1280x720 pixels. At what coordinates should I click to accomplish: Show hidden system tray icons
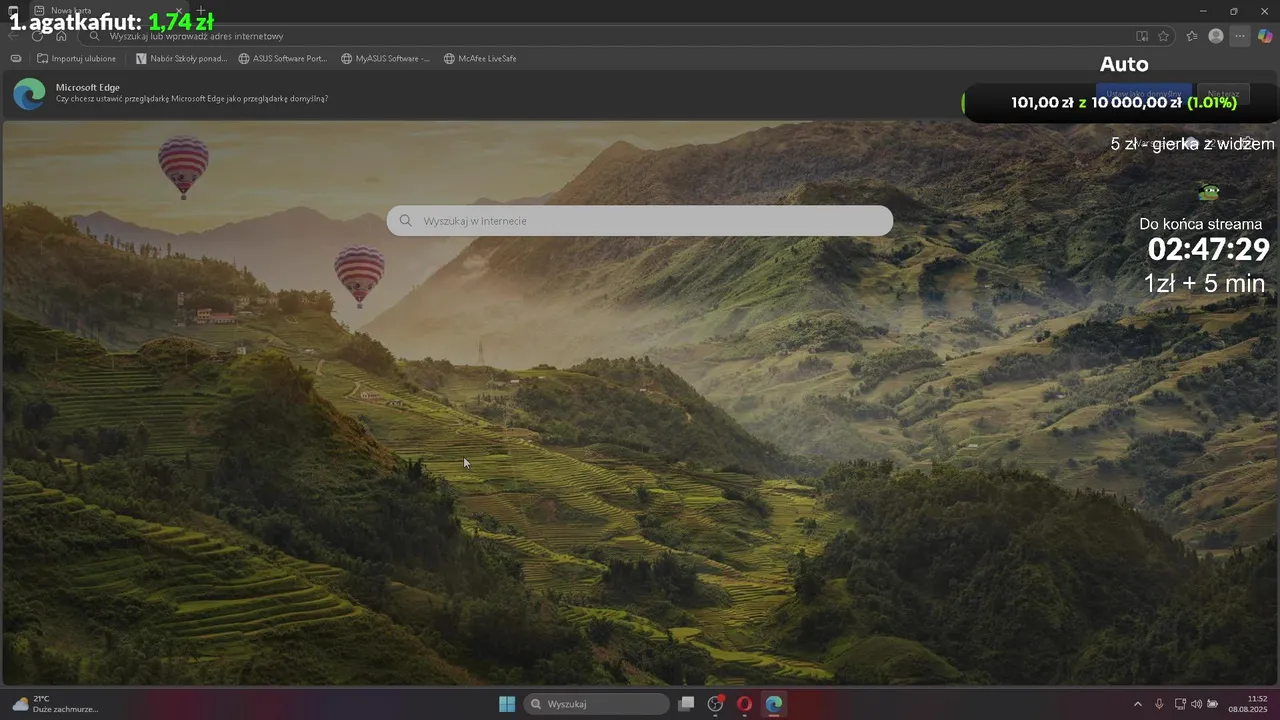click(1137, 704)
